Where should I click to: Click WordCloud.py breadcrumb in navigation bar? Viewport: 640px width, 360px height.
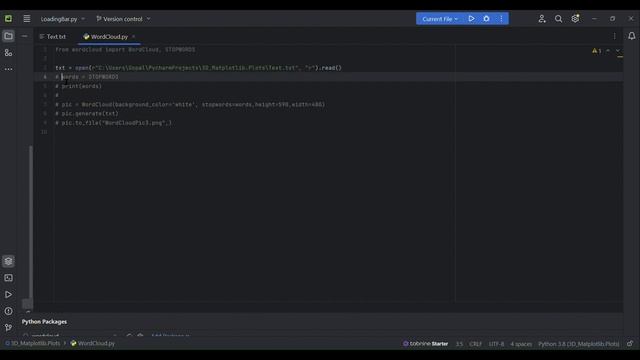93,343
